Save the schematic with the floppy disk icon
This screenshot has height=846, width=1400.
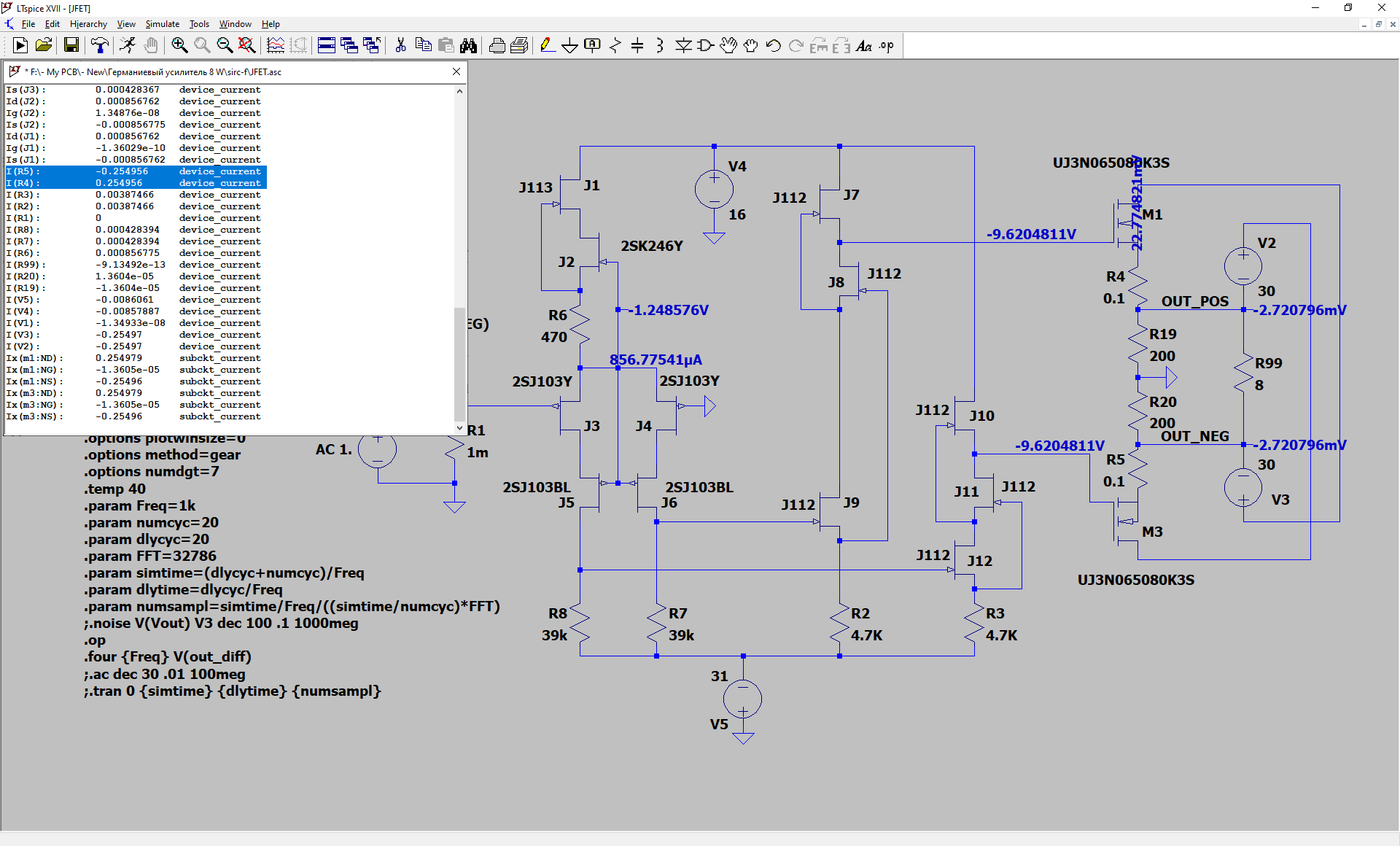point(71,45)
